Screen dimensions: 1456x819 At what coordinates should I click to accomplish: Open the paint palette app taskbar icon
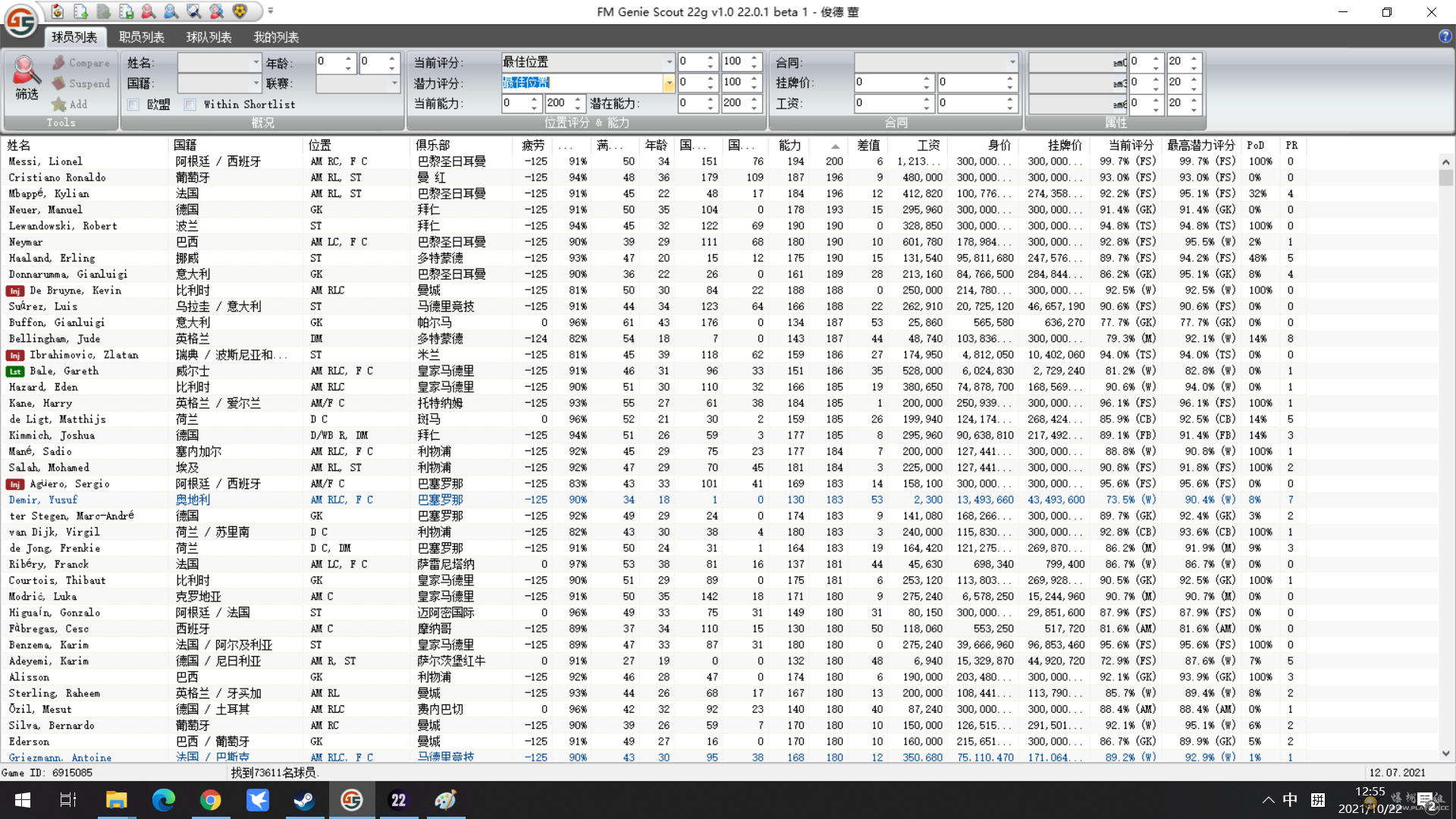tap(445, 800)
